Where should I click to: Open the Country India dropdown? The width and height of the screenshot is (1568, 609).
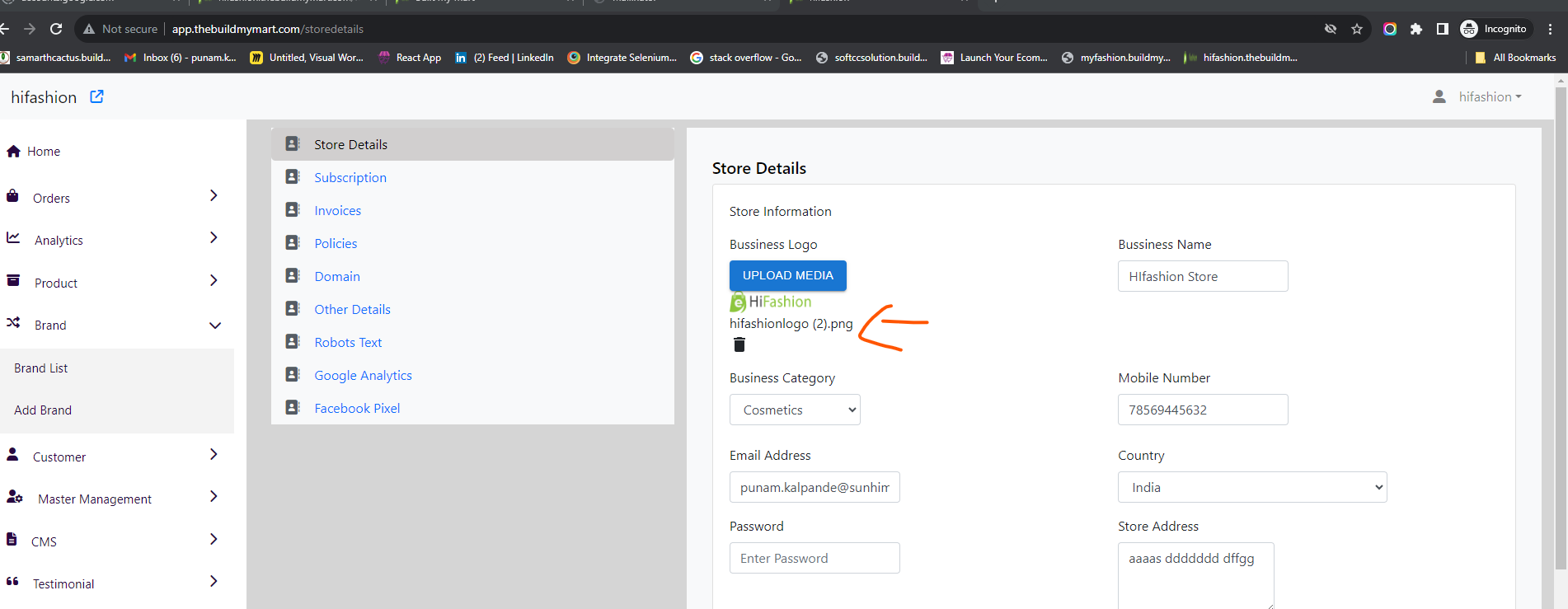pyautogui.click(x=1252, y=487)
